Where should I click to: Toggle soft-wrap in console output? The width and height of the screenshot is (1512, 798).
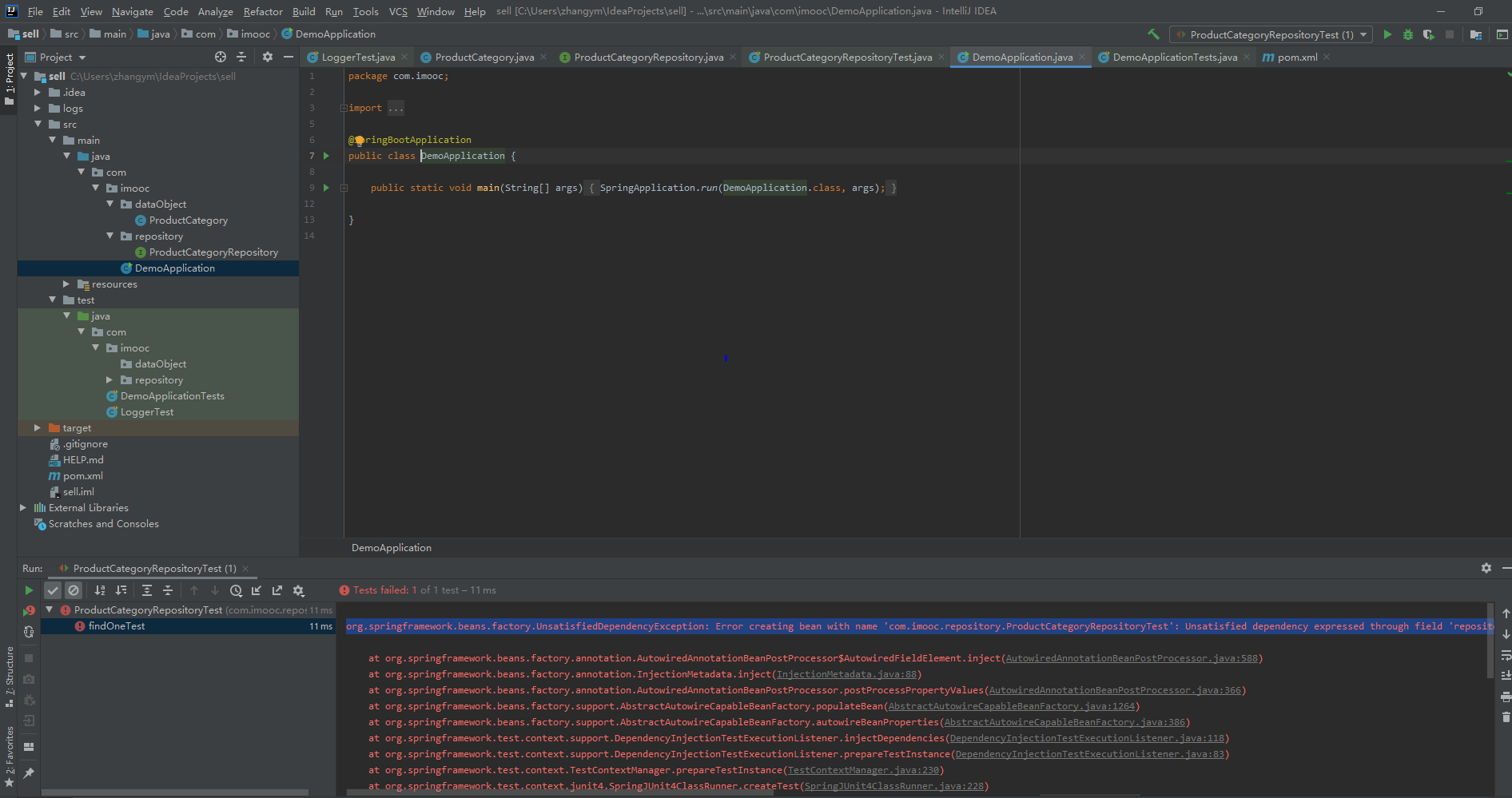coord(1506,655)
